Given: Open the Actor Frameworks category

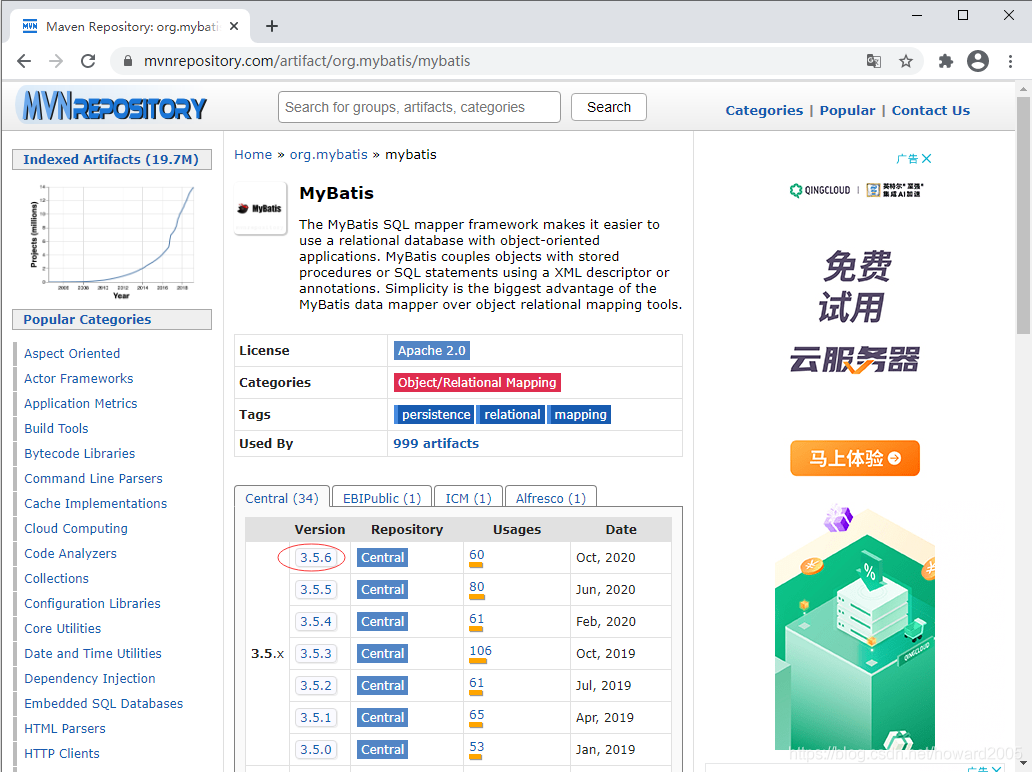Looking at the screenshot, I should tap(79, 378).
